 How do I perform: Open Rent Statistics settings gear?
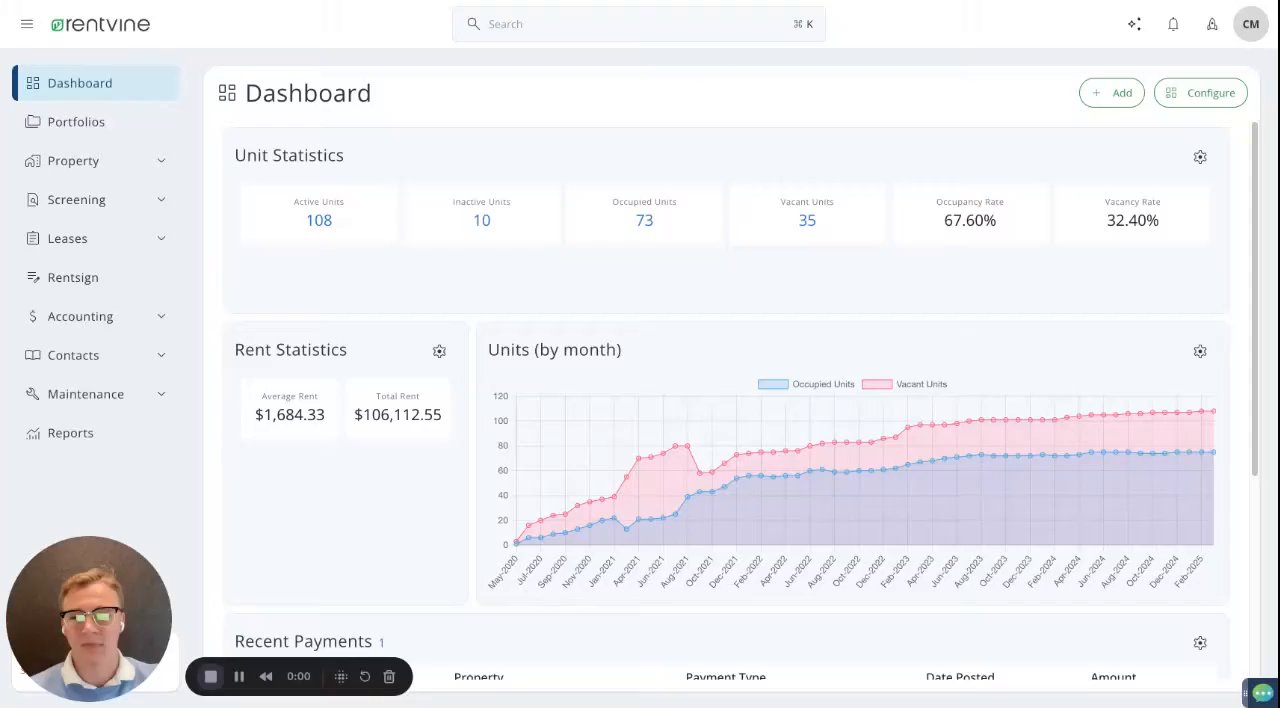point(439,351)
